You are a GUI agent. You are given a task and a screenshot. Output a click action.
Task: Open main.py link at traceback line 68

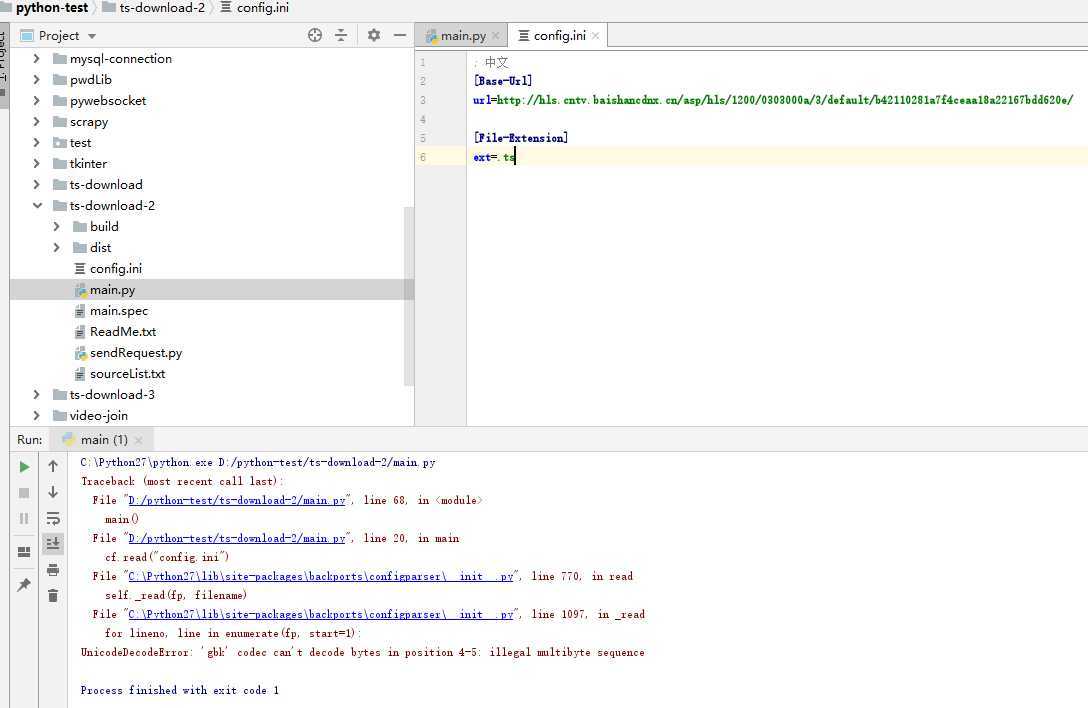tap(237, 500)
